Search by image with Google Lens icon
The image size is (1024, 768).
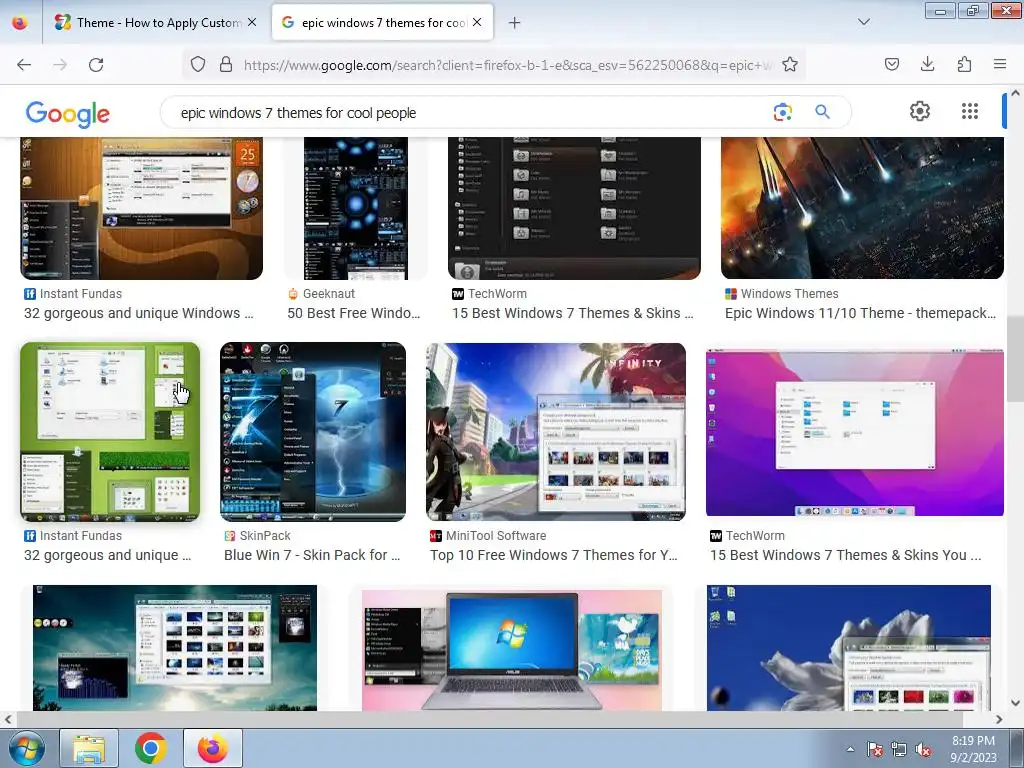pyautogui.click(x=782, y=112)
